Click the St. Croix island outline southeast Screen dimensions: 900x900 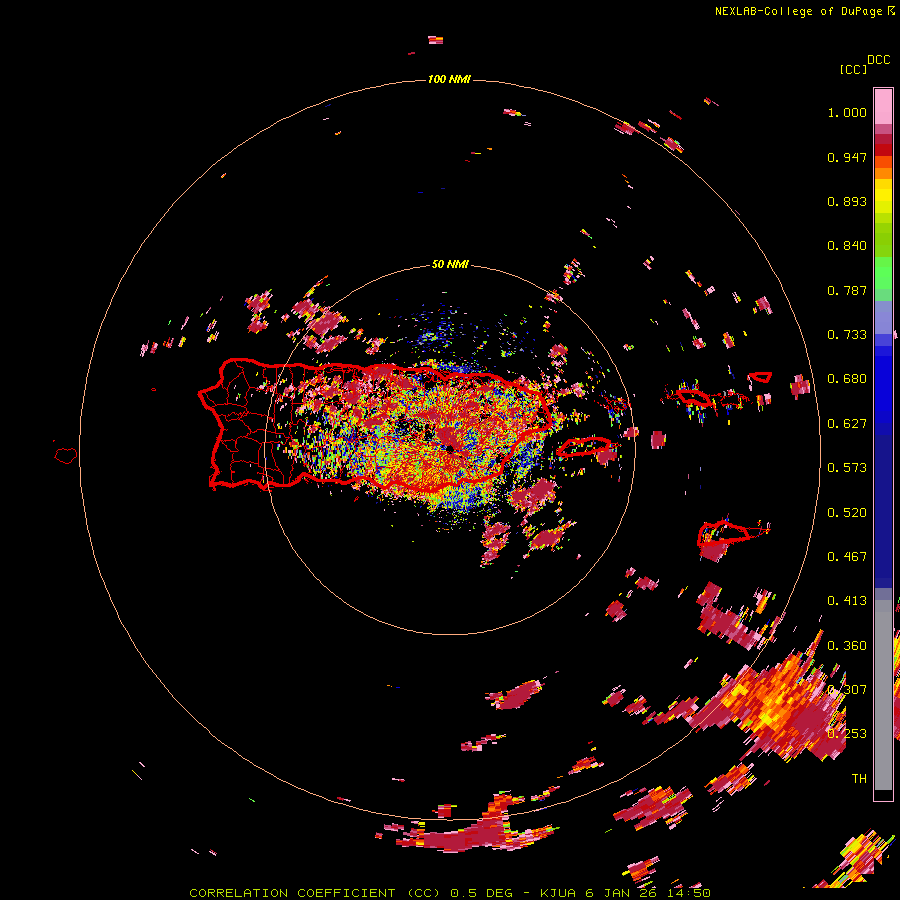733,533
